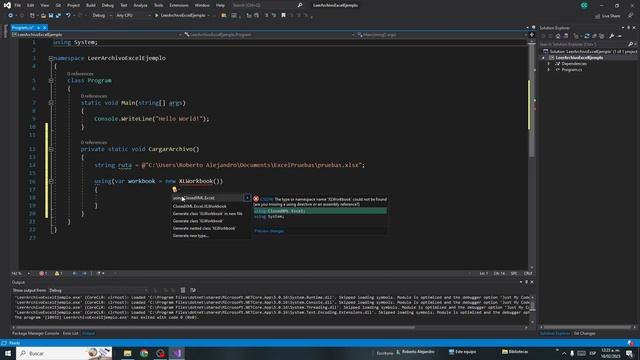Image resolution: width=640 pixels, height=360 pixels.
Task: Open the Extensions menu
Action: pos(179,5)
